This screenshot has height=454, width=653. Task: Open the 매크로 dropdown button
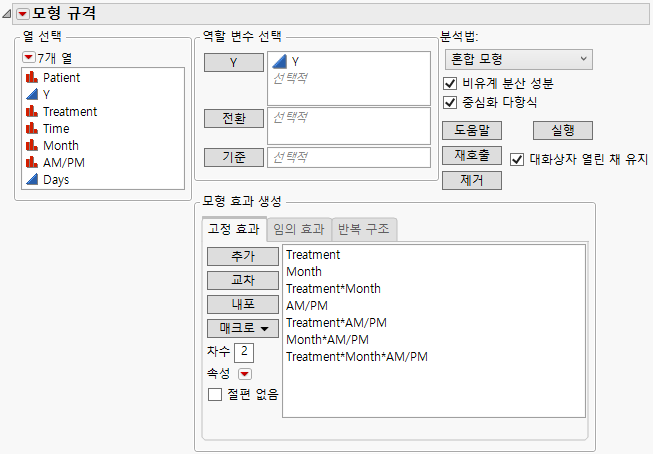click(x=243, y=328)
